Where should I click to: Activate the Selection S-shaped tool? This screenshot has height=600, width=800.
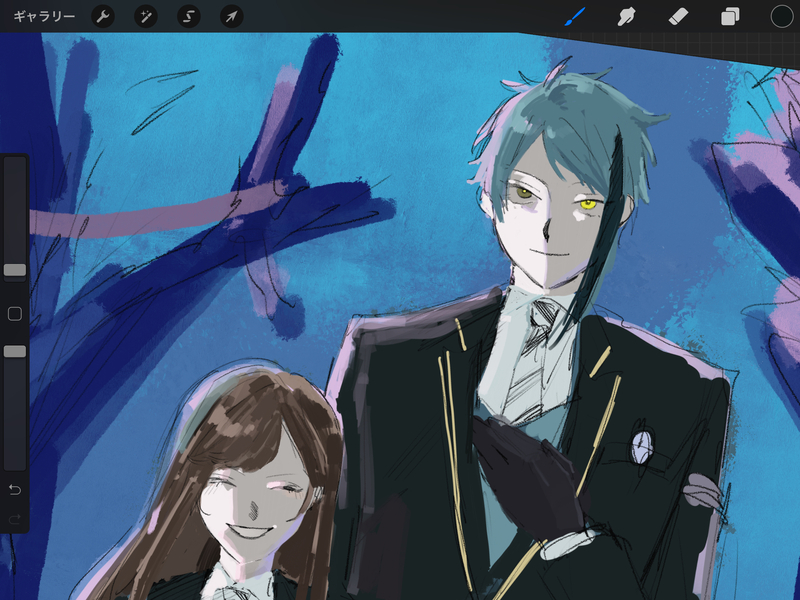pos(189,17)
